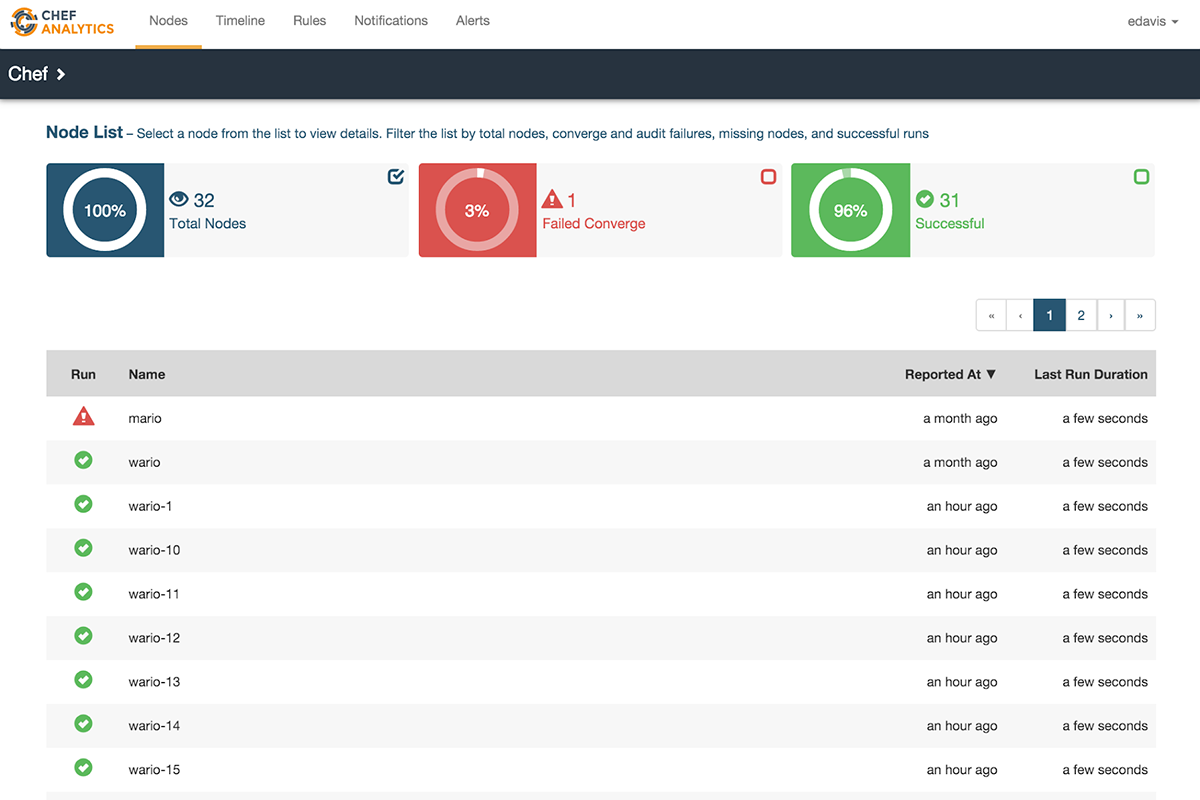Click the green check icon beside 31 Successful

pos(925,200)
